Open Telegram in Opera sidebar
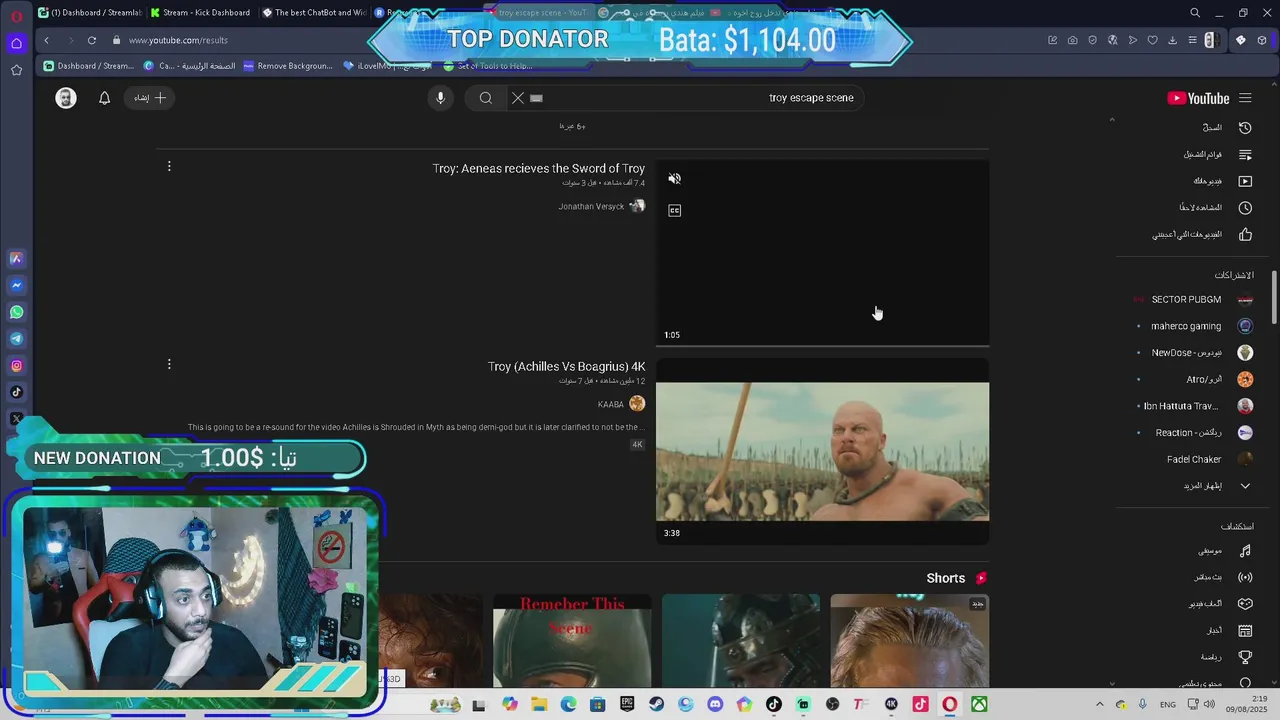 [16, 339]
